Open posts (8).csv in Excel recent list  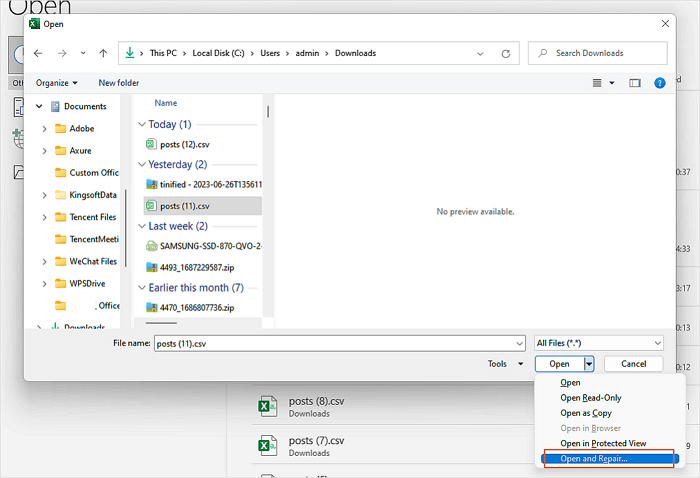point(317,407)
